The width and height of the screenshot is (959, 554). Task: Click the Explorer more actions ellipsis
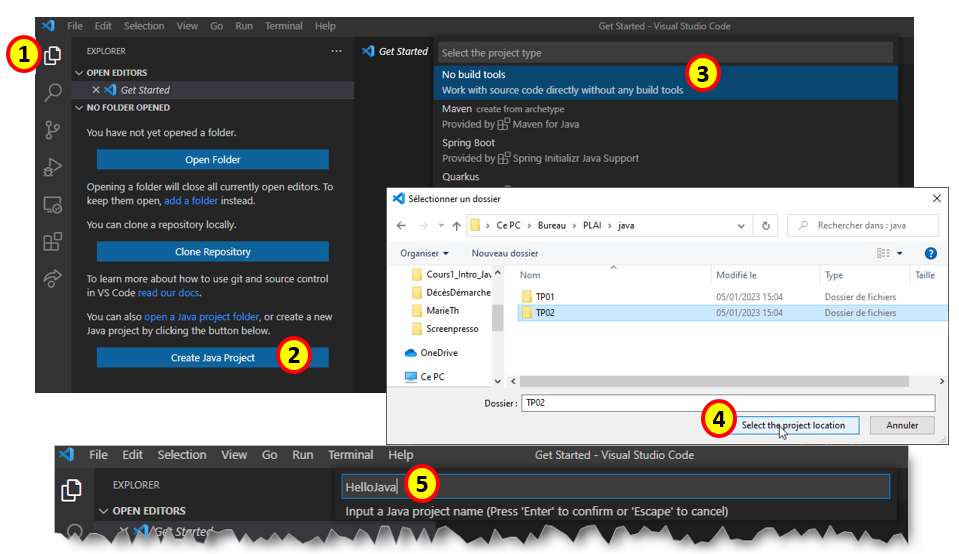point(336,51)
